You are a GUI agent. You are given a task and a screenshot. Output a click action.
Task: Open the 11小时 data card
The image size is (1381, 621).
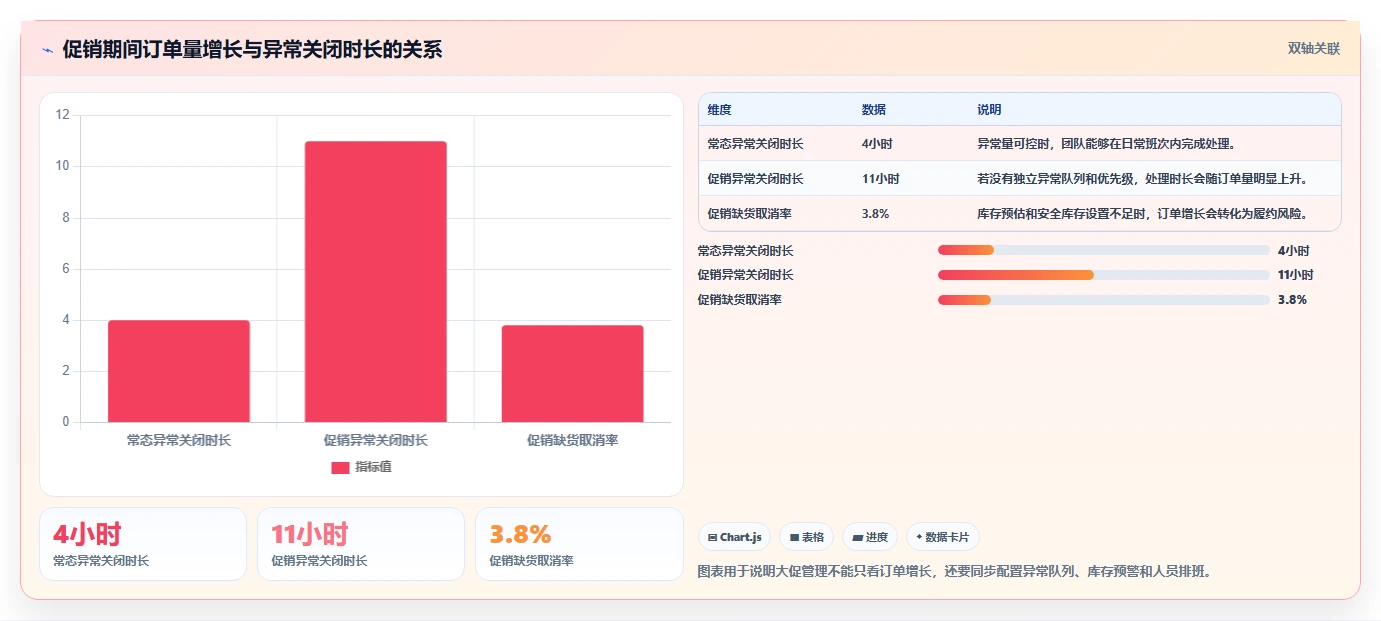[x=361, y=544]
